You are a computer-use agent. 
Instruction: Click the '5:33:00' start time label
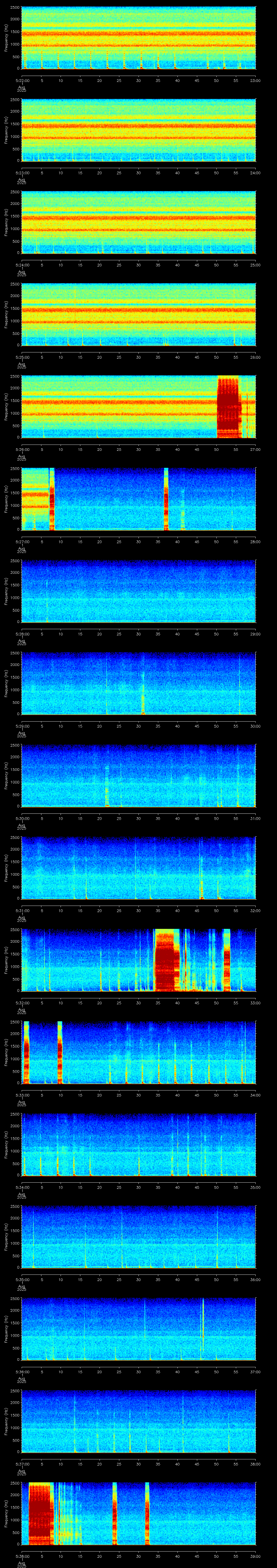tap(22, 1095)
